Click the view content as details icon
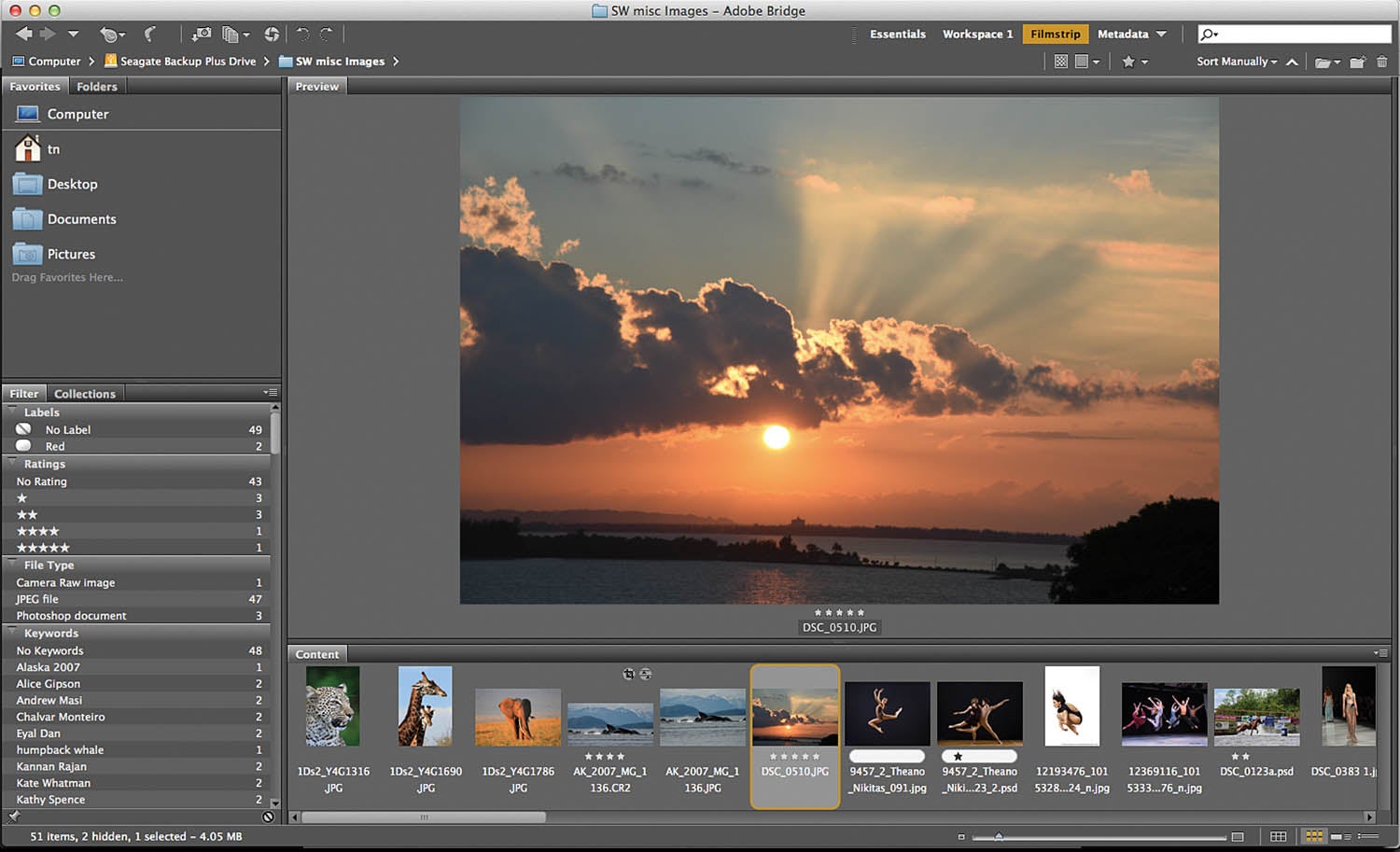Screen dimensions: 1400x852 [x=1337, y=836]
